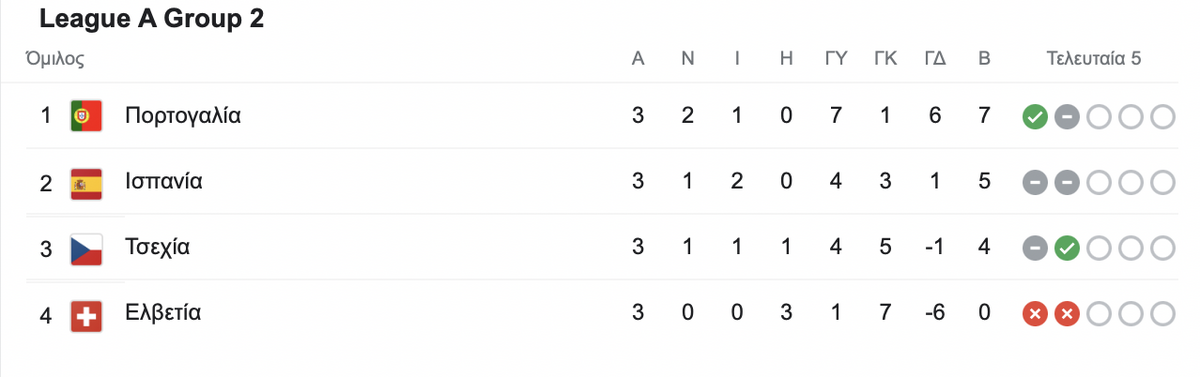The height and width of the screenshot is (377, 1200).
Task: Click Portugal's last empty match circle
Action: 1162,118
